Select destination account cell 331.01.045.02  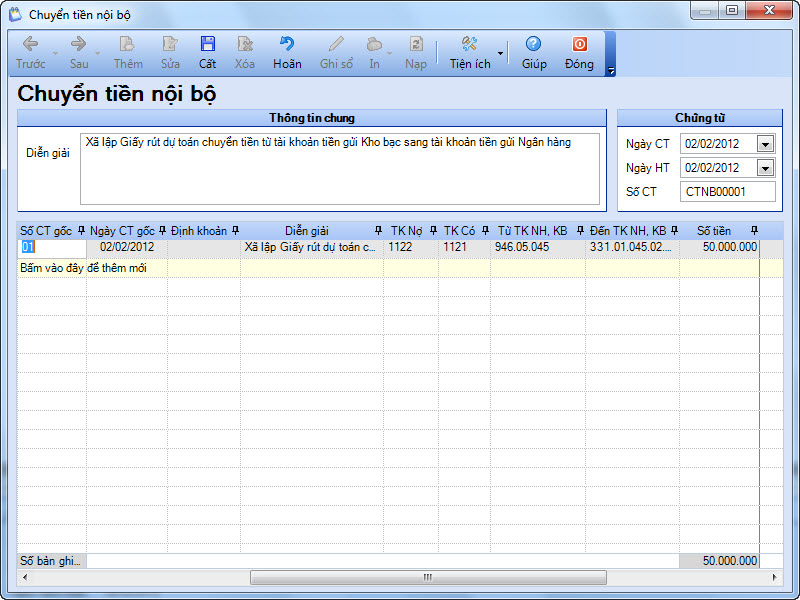tap(632, 247)
